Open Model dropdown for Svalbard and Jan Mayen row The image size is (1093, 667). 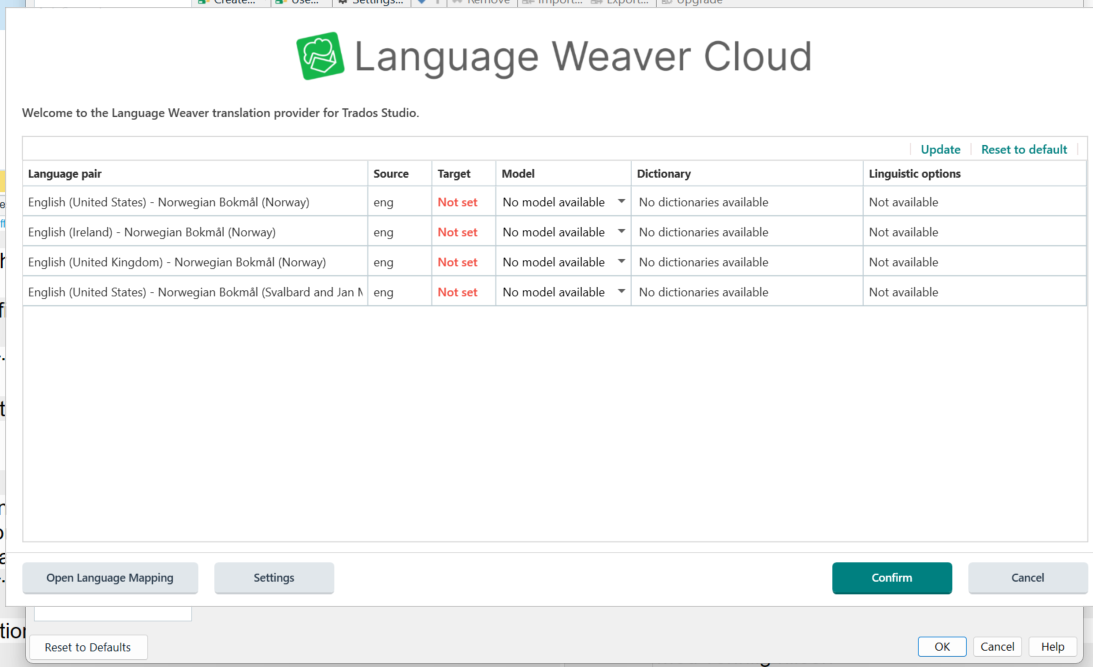coord(563,292)
